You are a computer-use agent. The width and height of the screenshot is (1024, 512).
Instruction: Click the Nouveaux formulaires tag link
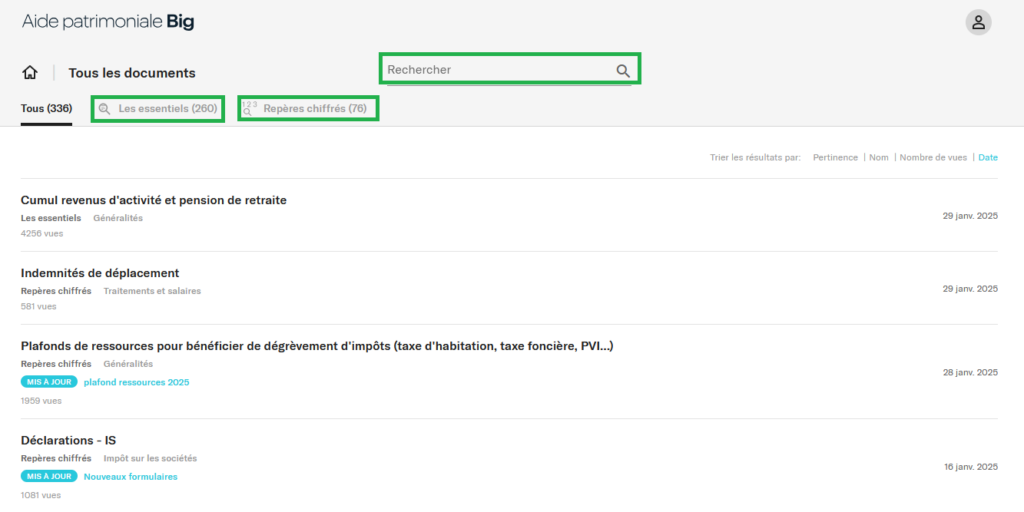click(x=130, y=477)
